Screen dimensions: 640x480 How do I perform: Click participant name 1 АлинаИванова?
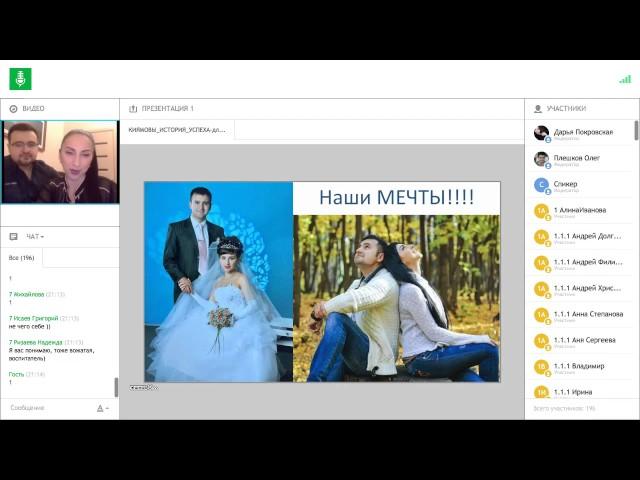click(x=580, y=210)
